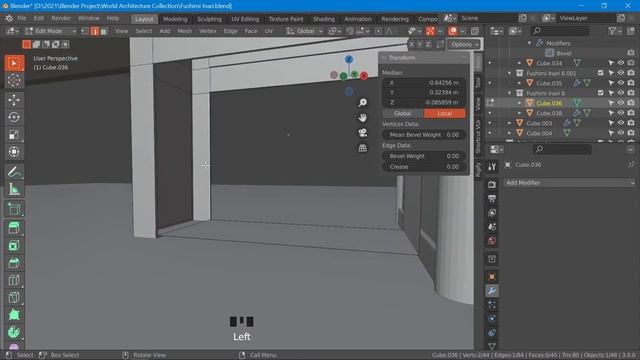Set transform coordinates to Global
The image size is (640, 360).
coord(403,113)
